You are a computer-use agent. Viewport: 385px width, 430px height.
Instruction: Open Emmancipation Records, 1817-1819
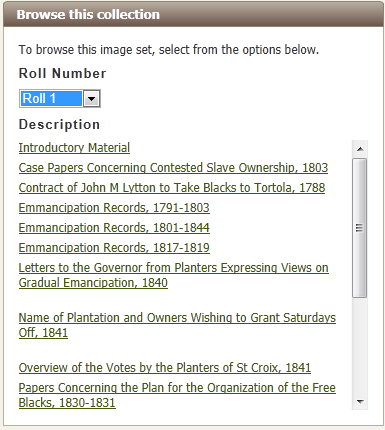point(114,248)
